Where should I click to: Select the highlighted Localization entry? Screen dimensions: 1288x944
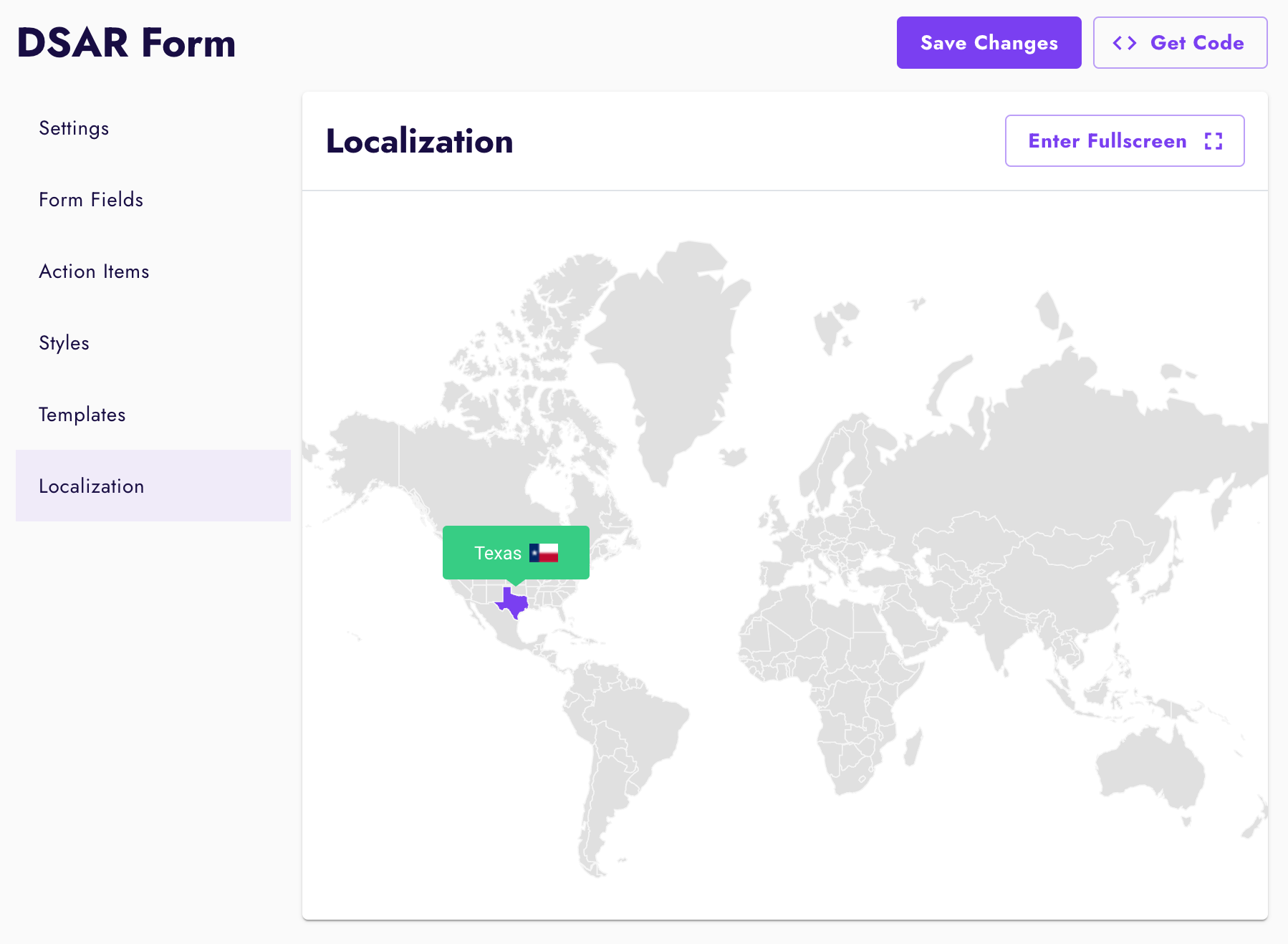click(x=92, y=486)
